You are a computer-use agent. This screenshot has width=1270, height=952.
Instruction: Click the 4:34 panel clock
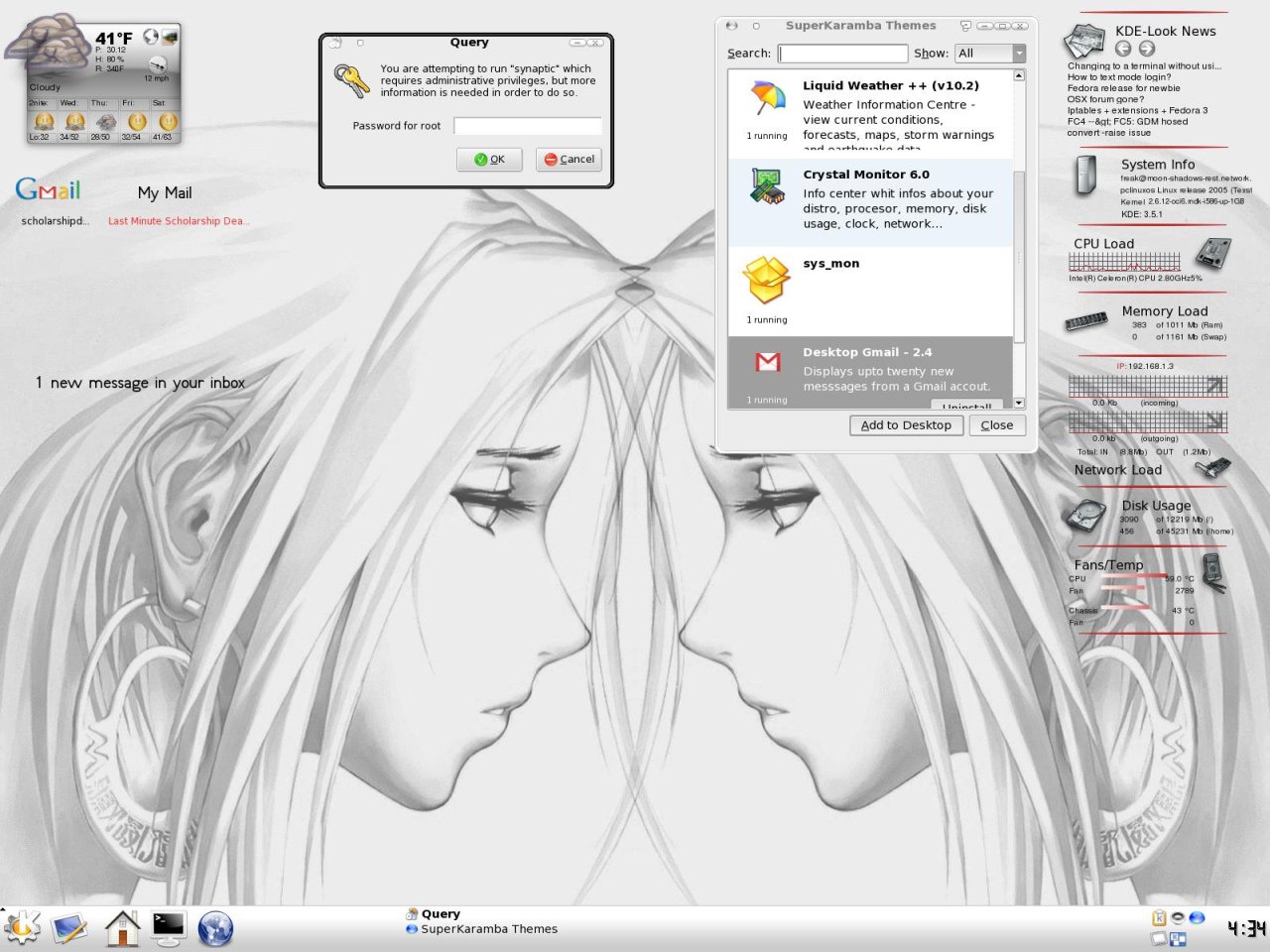[x=1246, y=928]
